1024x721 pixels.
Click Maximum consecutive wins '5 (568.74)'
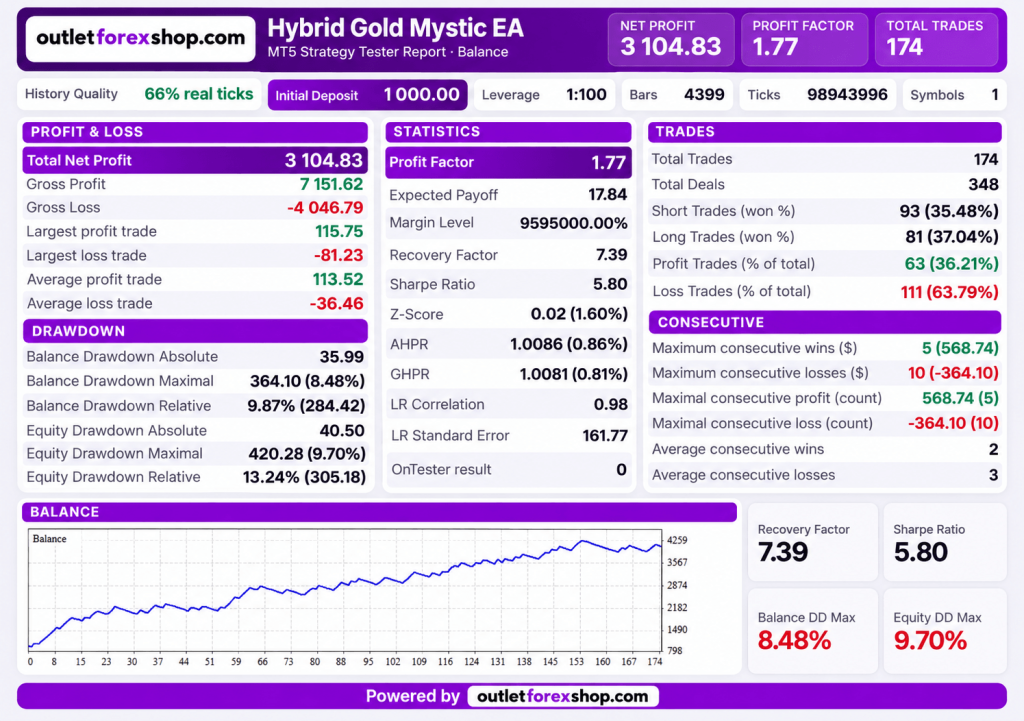[960, 348]
